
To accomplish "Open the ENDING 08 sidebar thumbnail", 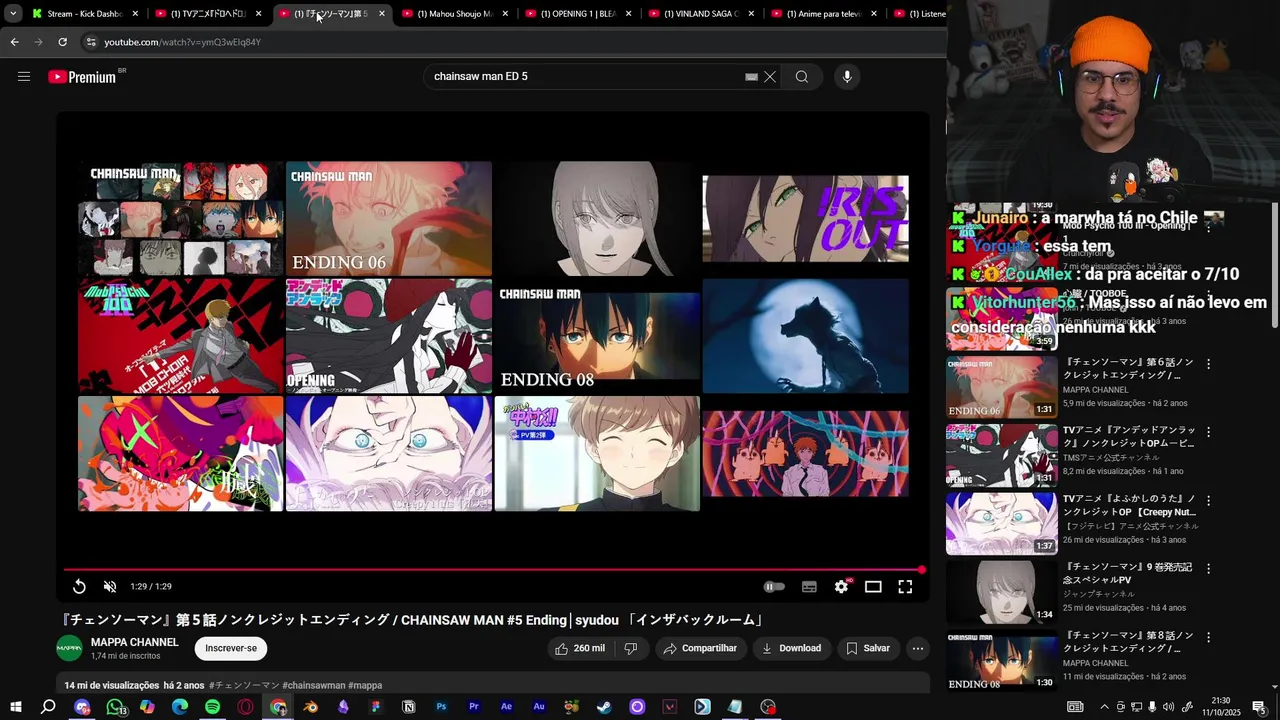I will tap(1002, 660).
